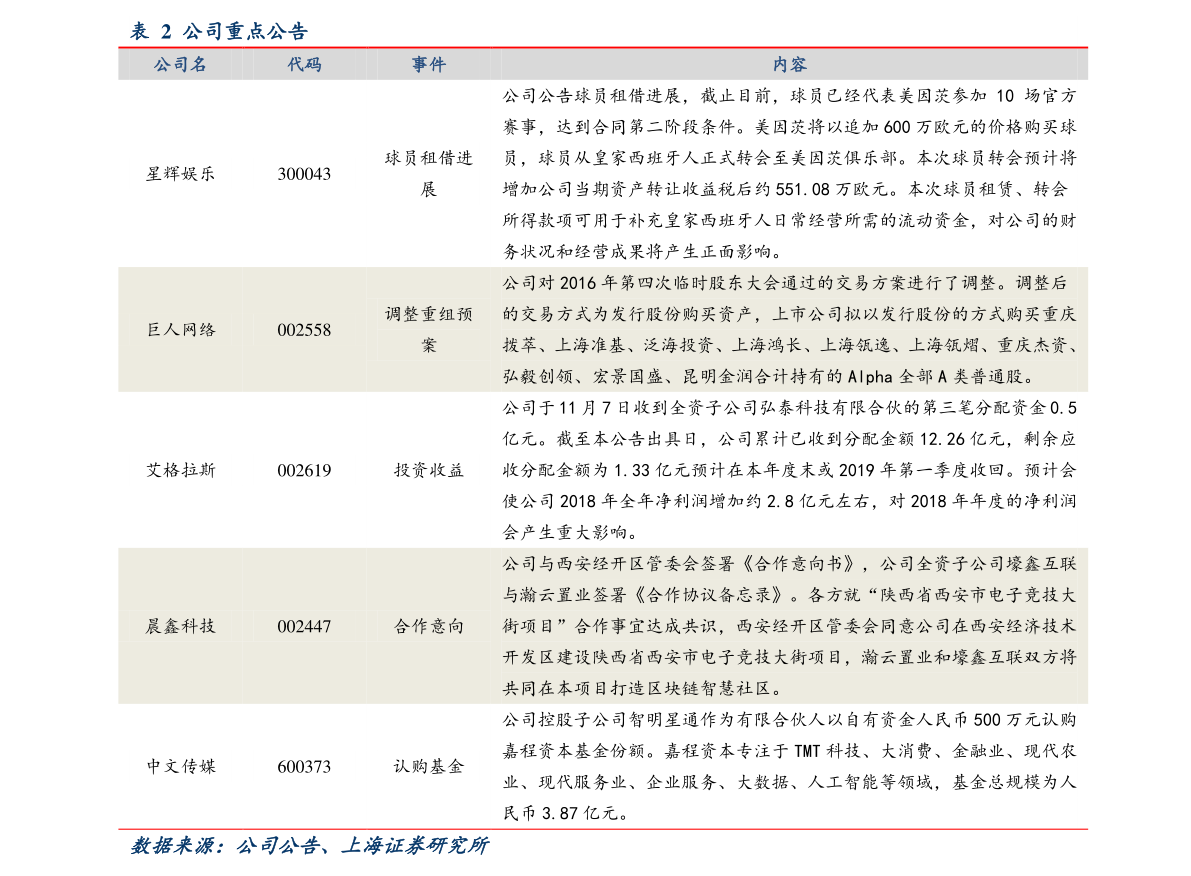Click event cell '合作意向'
This screenshot has height=876, width=1191.
pyautogui.click(x=429, y=626)
